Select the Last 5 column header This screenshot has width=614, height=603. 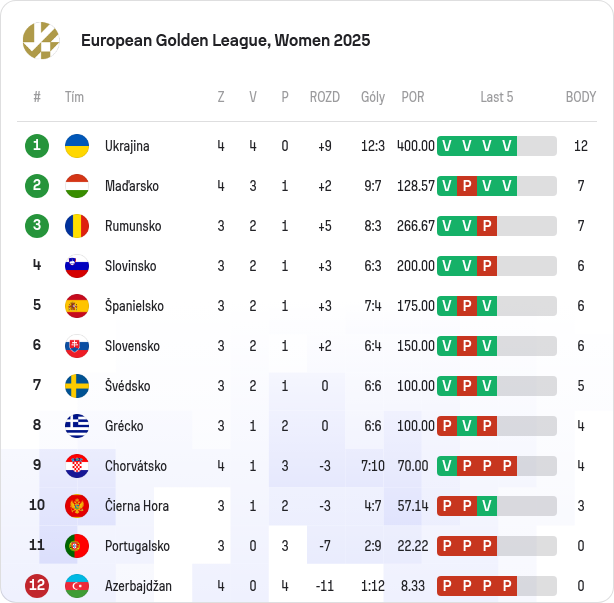(497, 97)
